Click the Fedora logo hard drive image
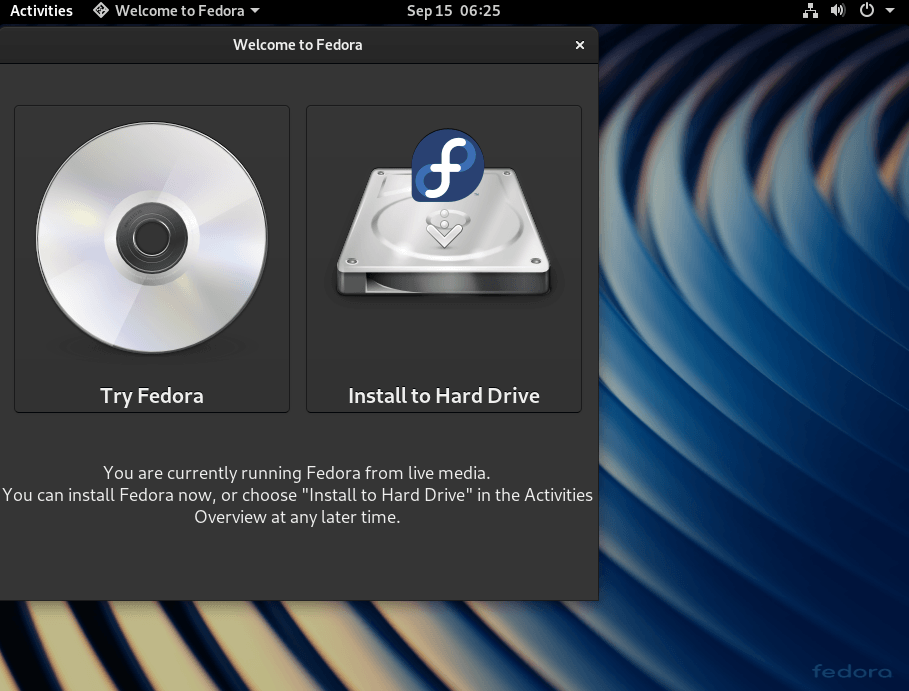Image resolution: width=909 pixels, height=691 pixels. tap(444, 212)
